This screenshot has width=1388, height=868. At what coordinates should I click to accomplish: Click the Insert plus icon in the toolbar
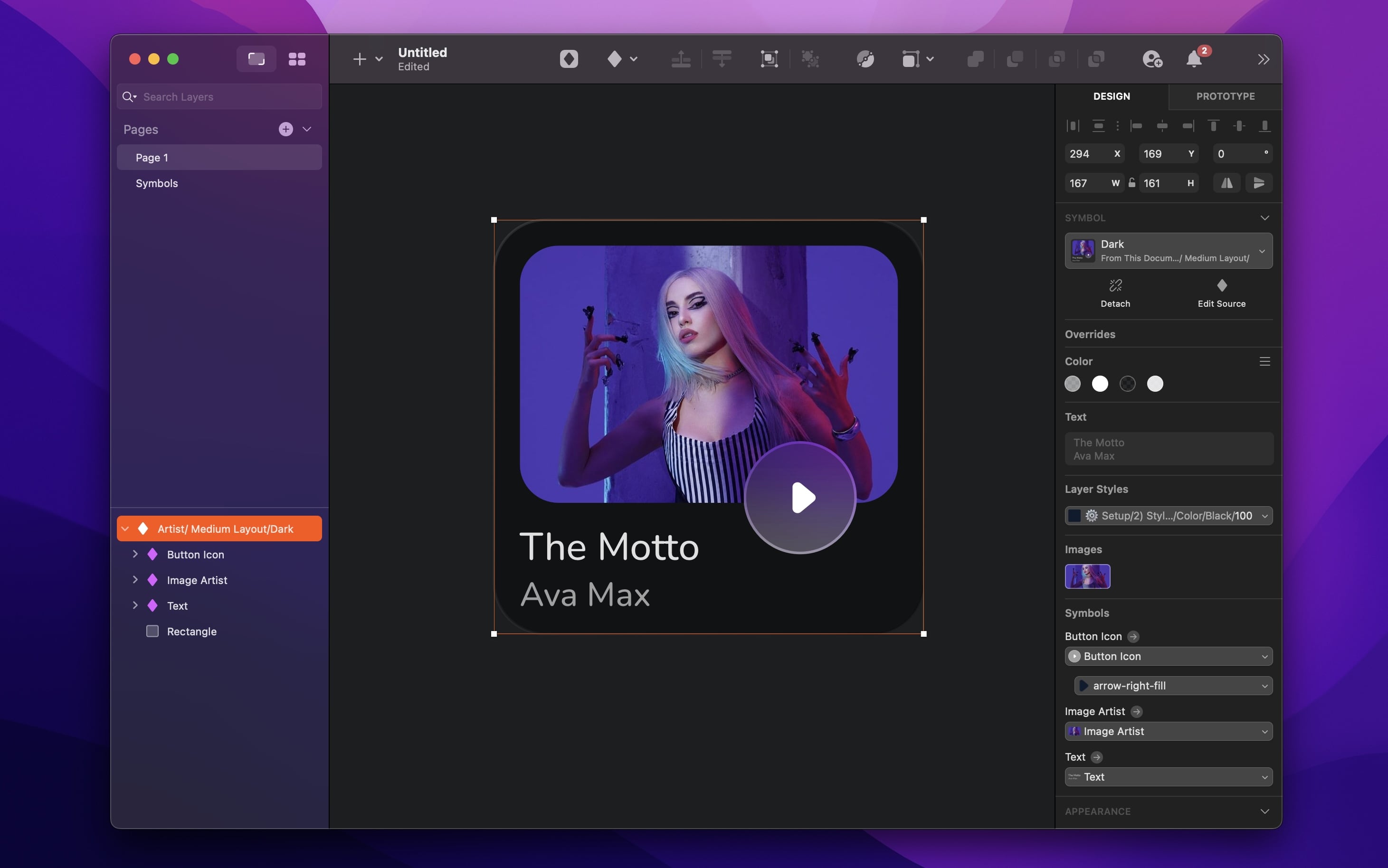[359, 59]
